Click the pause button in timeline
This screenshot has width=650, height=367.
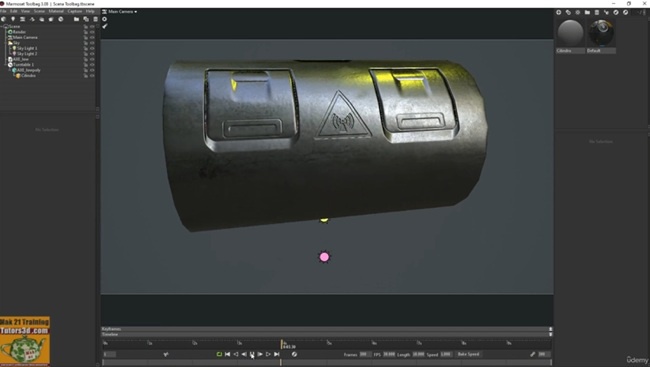point(252,354)
